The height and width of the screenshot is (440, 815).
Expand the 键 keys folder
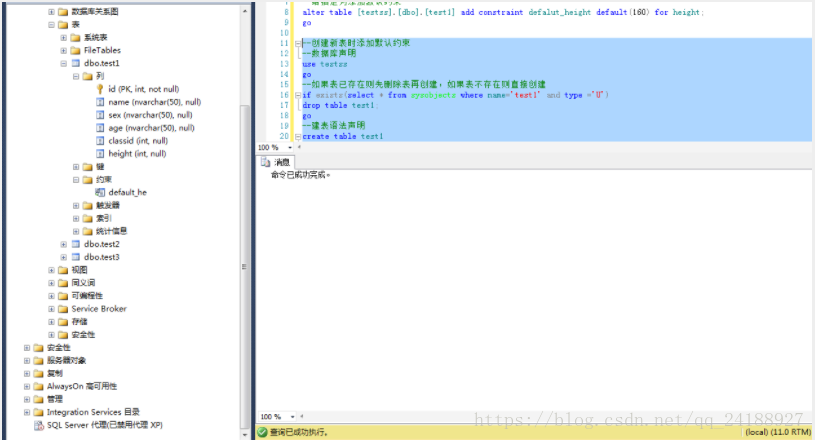coord(76,167)
